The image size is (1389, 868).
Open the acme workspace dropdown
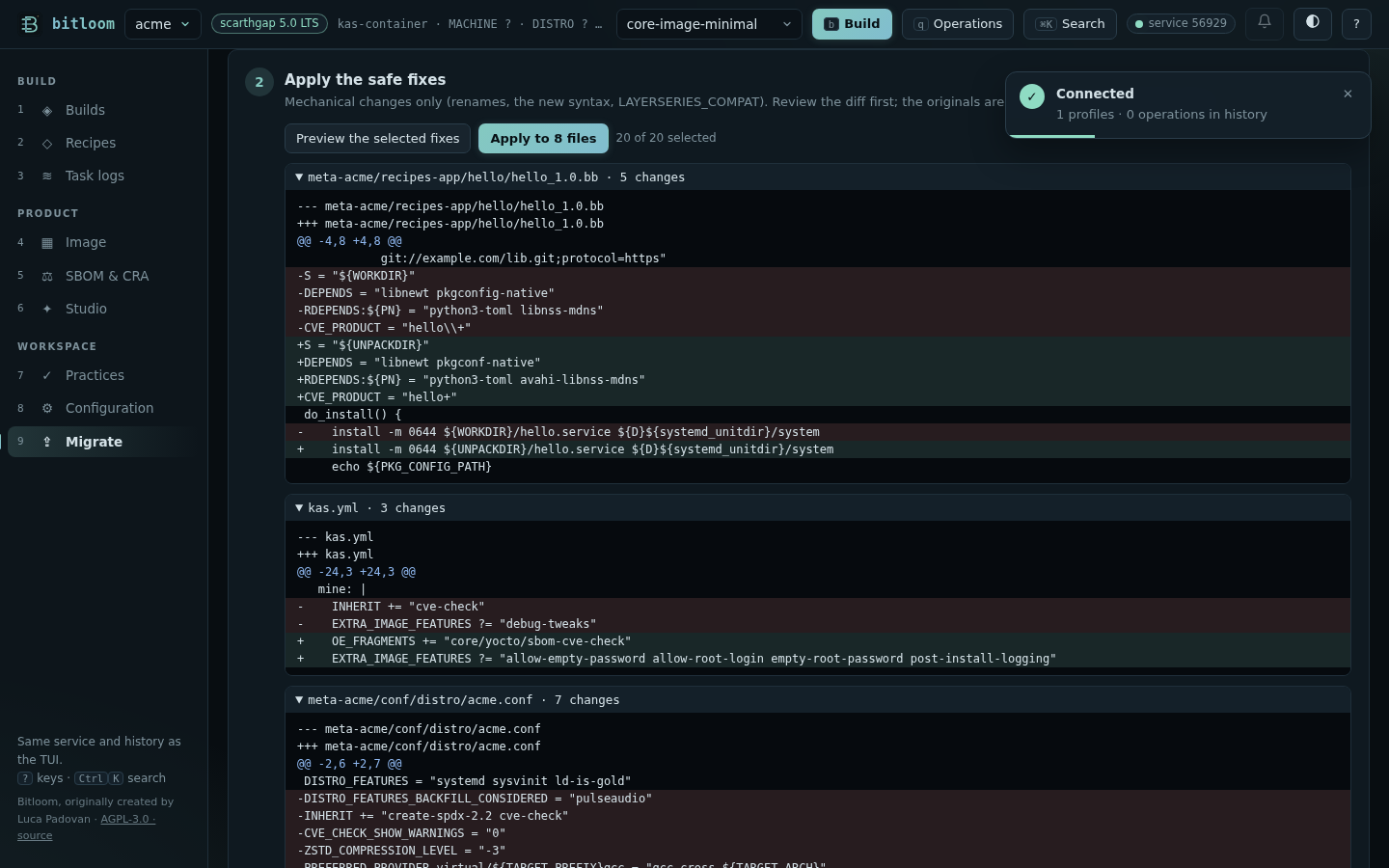pyautogui.click(x=163, y=24)
